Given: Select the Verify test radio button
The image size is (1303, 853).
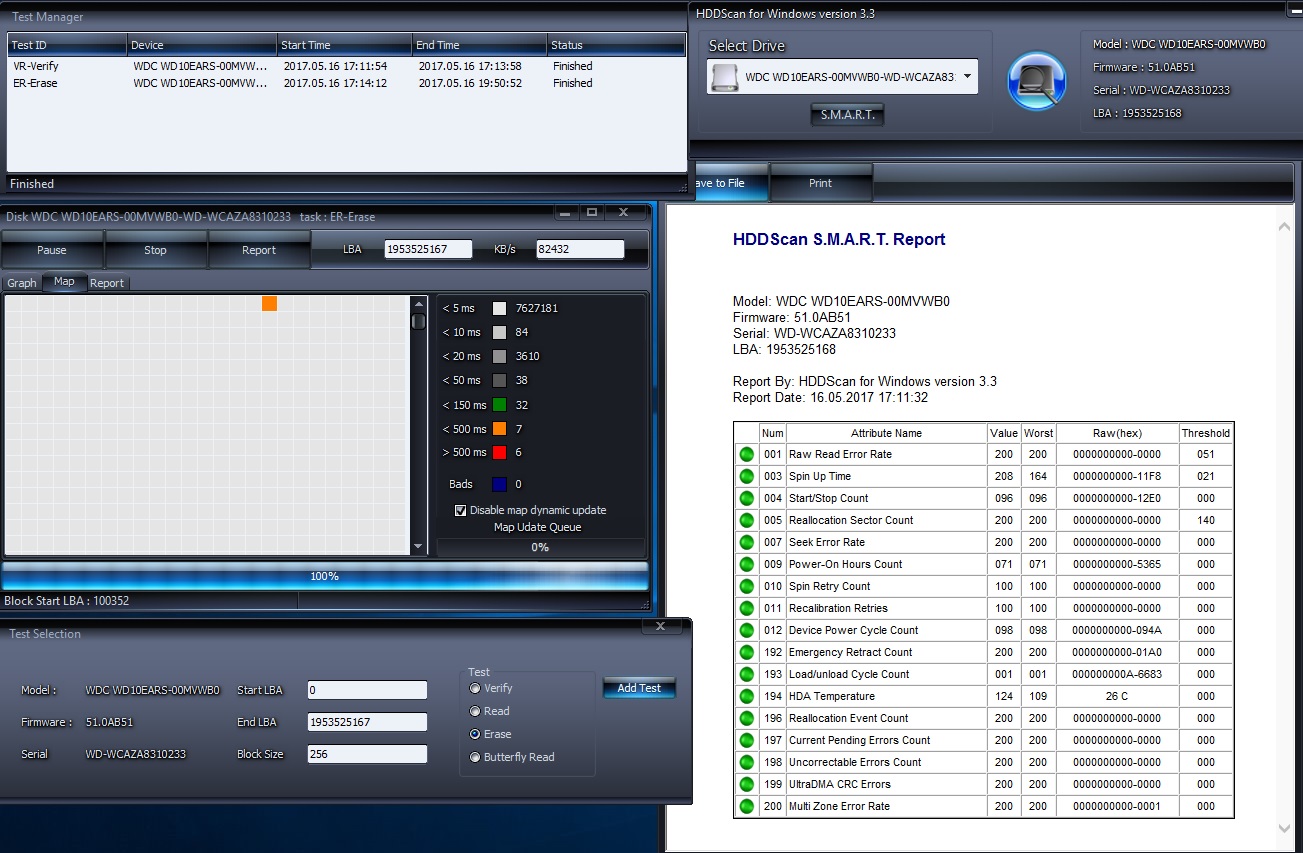Looking at the screenshot, I should (475, 688).
